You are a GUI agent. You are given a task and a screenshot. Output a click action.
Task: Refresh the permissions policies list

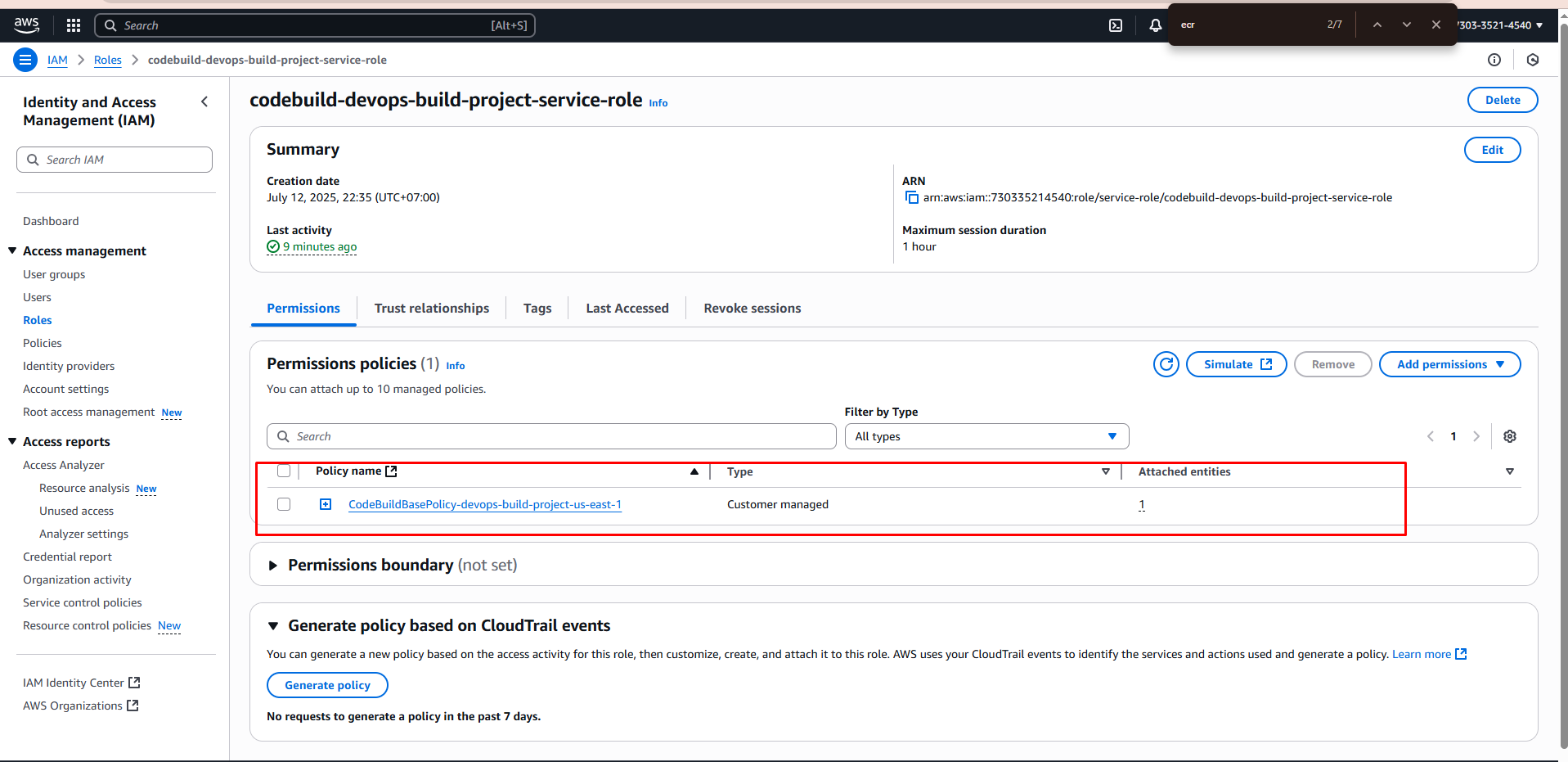[x=1166, y=364]
